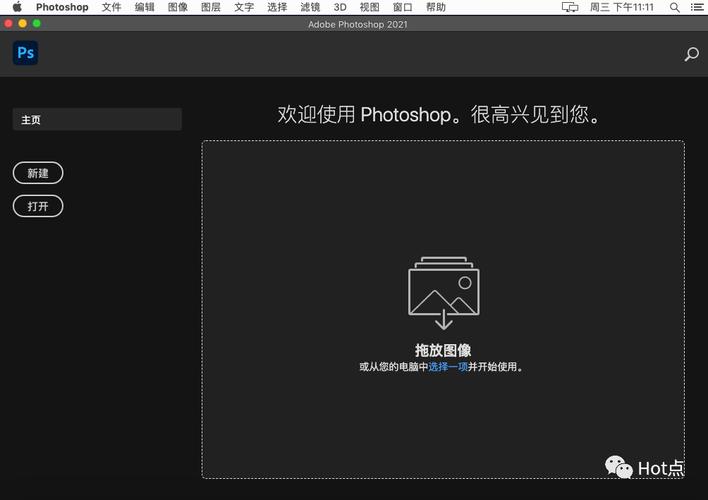Open the Apple menu
Image resolution: width=708 pixels, height=500 pixels.
click(x=17, y=7)
